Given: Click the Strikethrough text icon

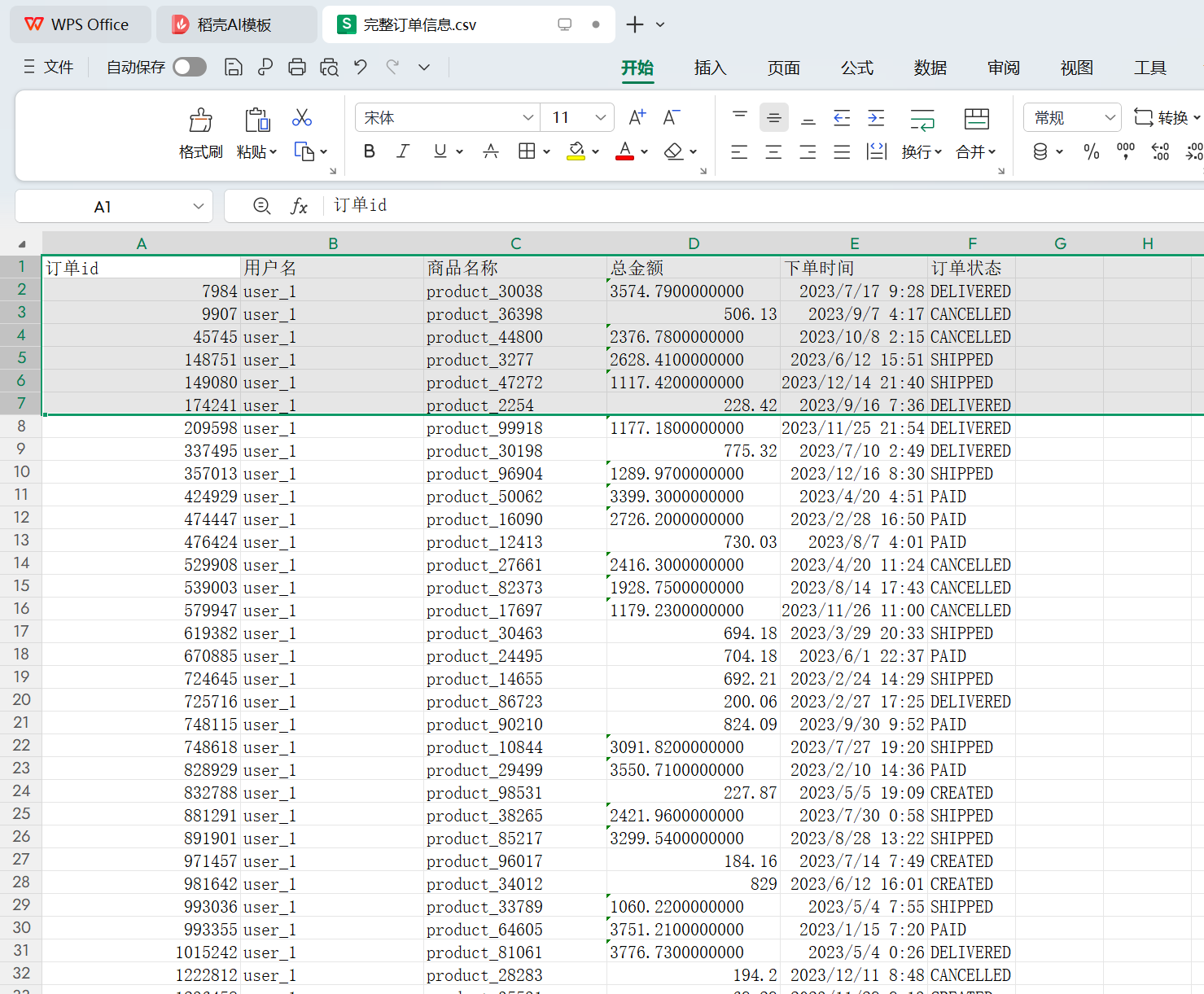Looking at the screenshot, I should [490, 151].
